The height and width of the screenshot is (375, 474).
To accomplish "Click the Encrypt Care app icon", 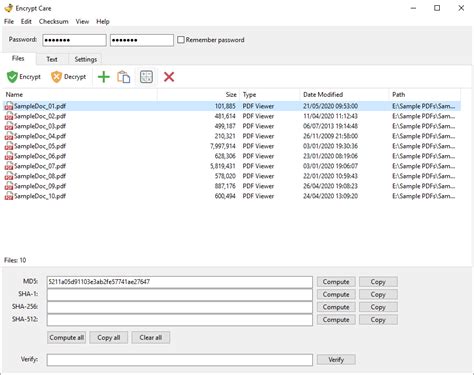I will [9, 8].
